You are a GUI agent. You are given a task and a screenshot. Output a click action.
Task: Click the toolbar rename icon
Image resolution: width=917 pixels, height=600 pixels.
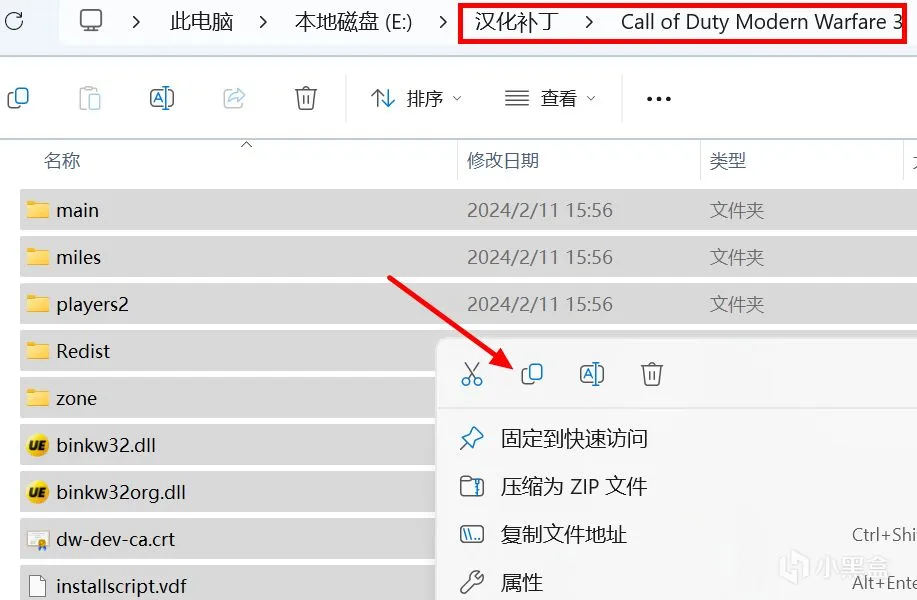coord(162,98)
